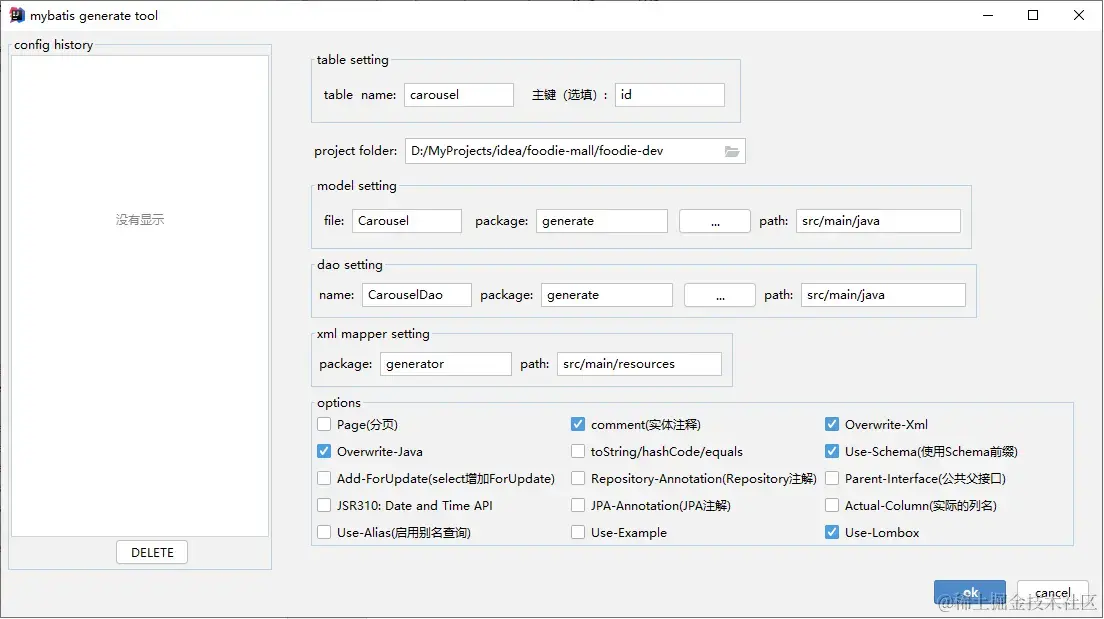The image size is (1104, 619).
Task: Check JSR310: Date and Time API
Action: point(324,506)
